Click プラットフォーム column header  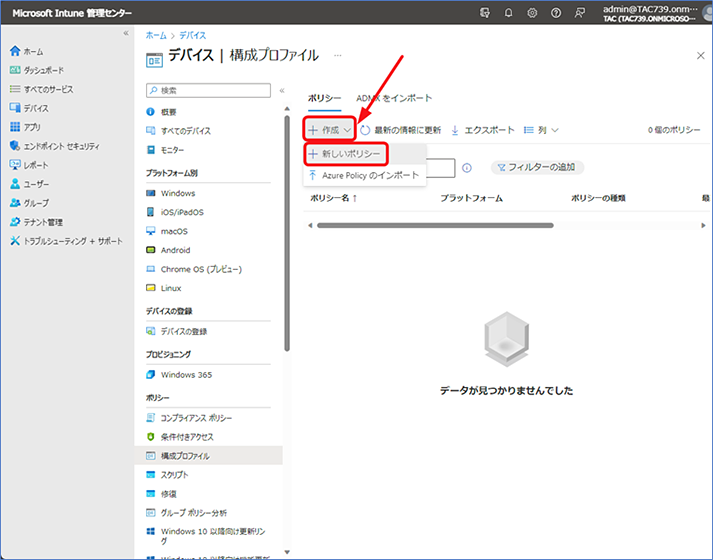[x=472, y=198]
